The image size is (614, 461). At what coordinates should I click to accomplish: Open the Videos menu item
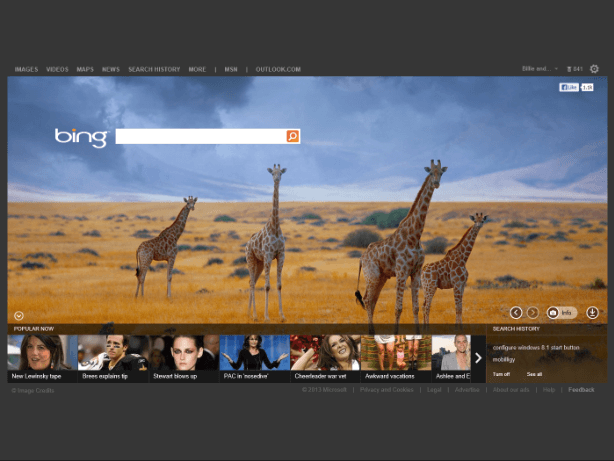(57, 69)
